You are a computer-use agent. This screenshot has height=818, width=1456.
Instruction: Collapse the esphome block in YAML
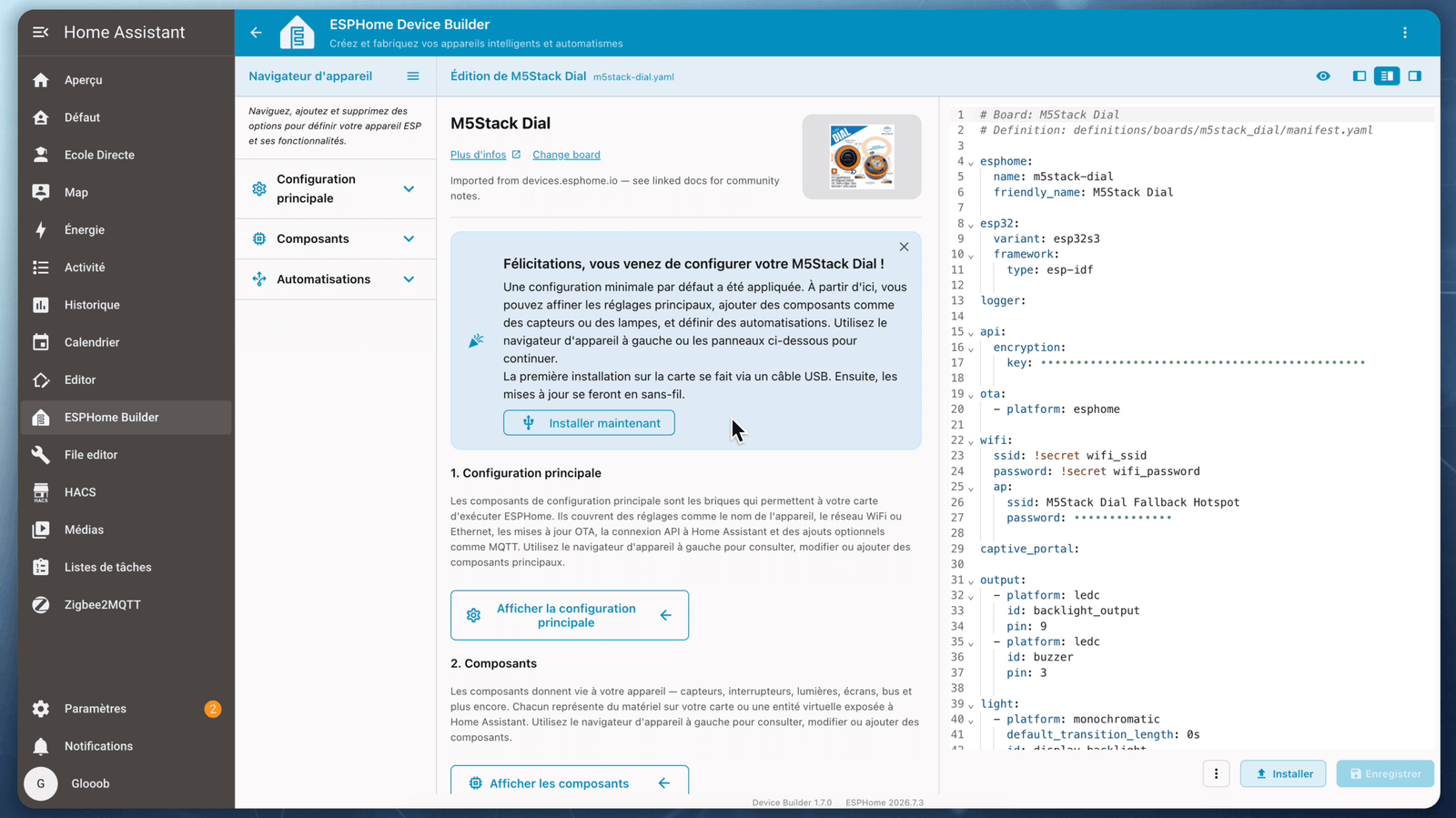(x=971, y=163)
